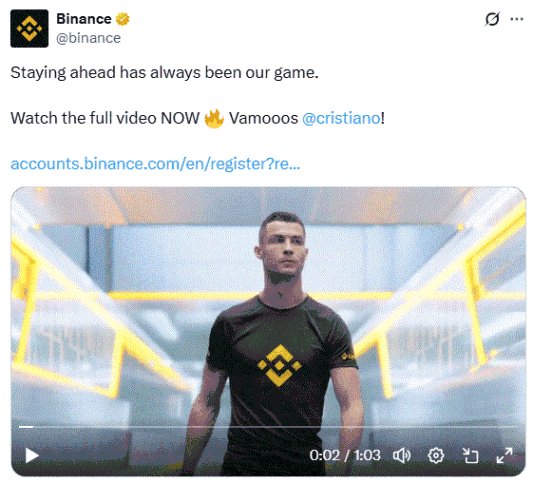Click the Binance logo on the black shirt
The width and height of the screenshot is (533, 484).
click(x=279, y=365)
